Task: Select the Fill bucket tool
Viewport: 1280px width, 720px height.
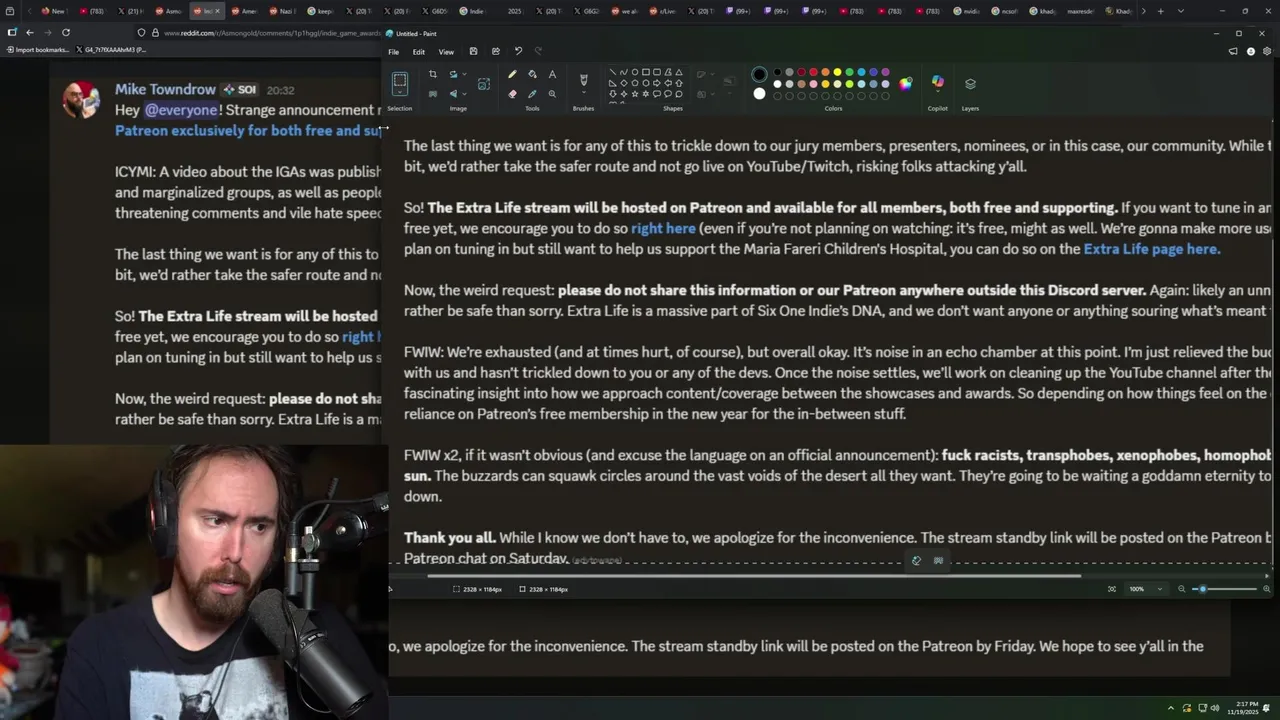Action: point(532,74)
